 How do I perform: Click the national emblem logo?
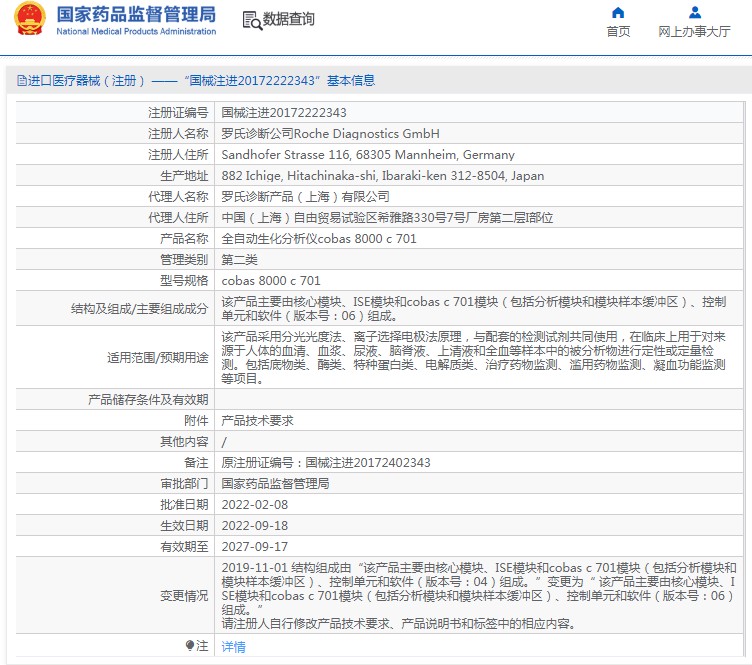30,19
